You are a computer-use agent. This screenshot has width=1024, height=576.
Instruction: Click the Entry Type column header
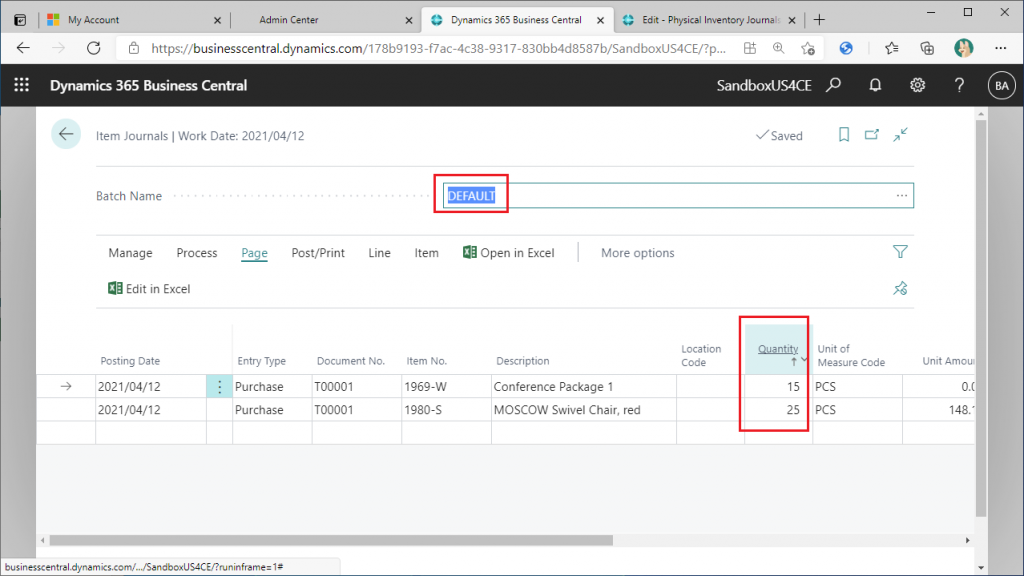pos(261,360)
